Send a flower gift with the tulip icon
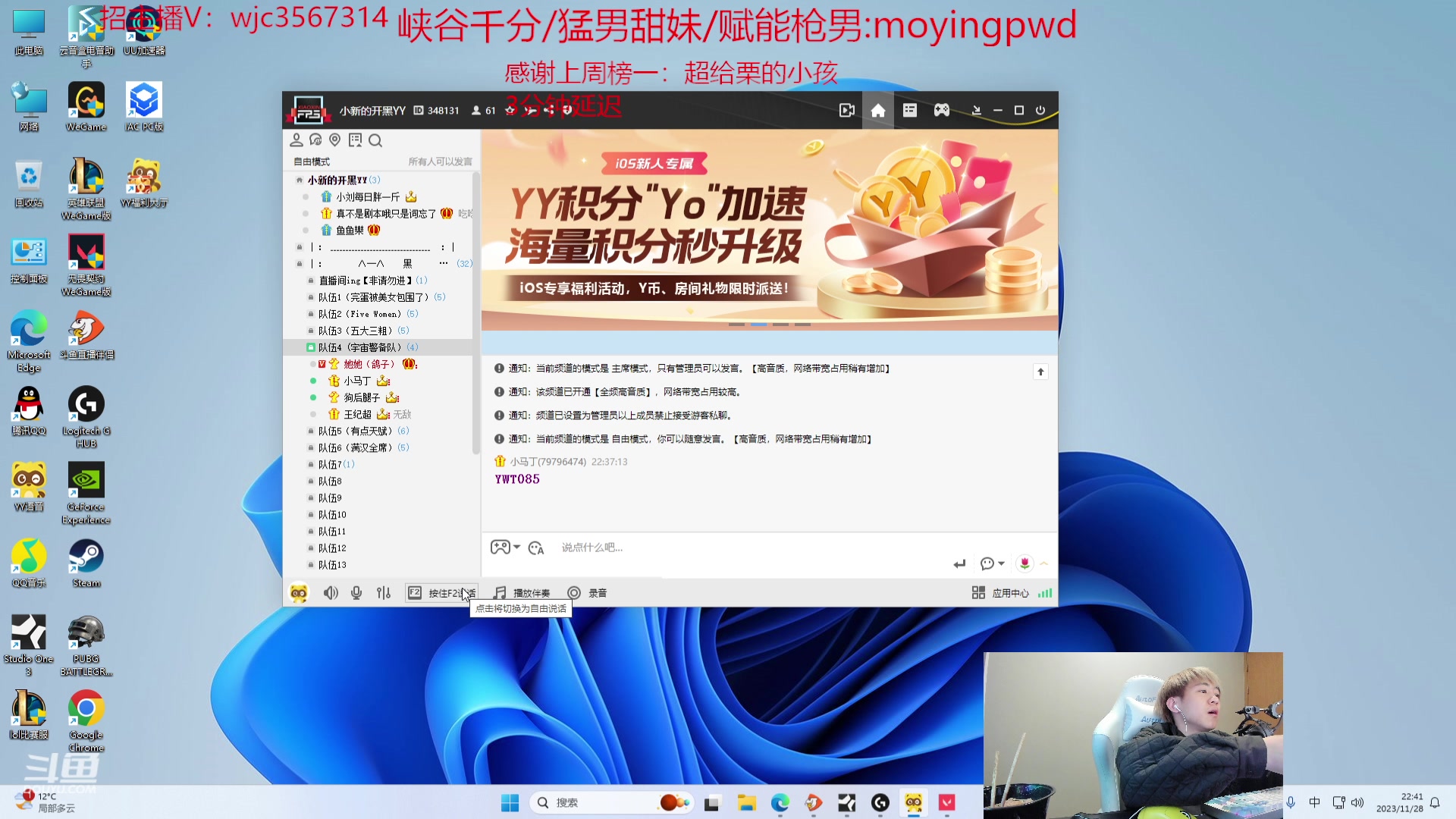 click(1025, 563)
